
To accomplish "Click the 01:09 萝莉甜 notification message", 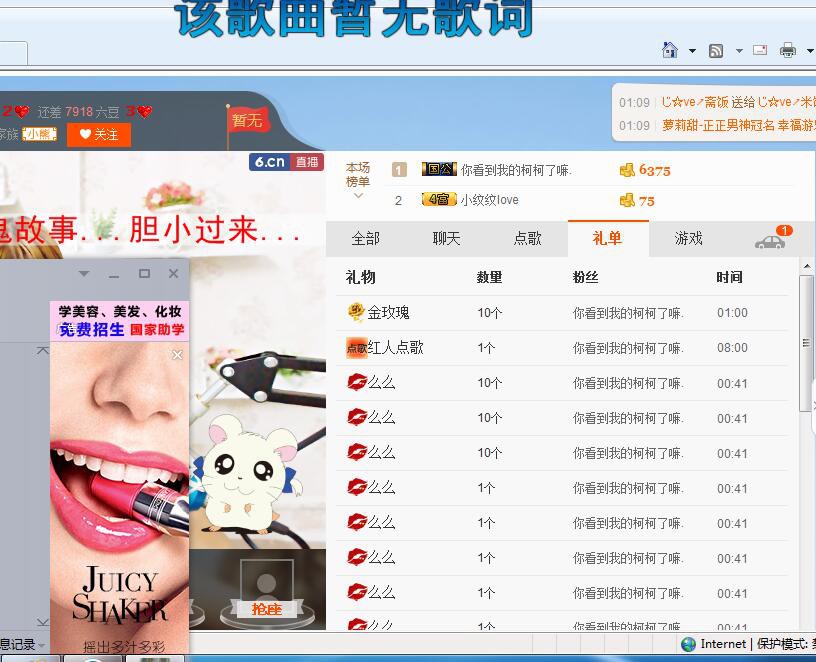I will pyautogui.click(x=718, y=125).
